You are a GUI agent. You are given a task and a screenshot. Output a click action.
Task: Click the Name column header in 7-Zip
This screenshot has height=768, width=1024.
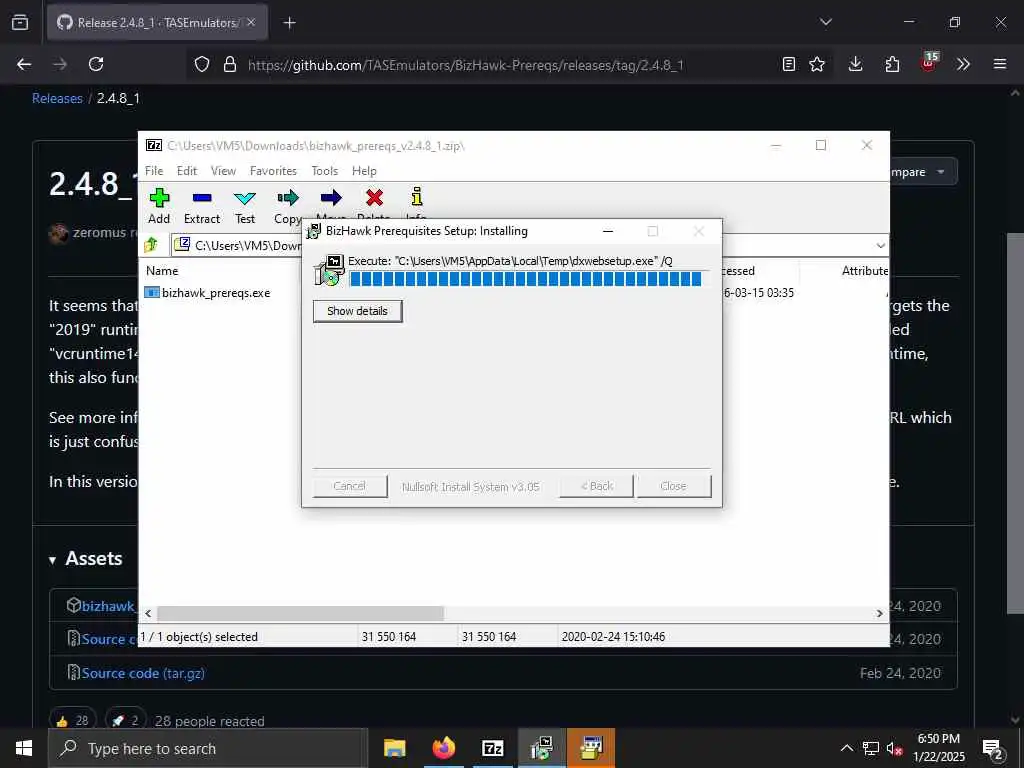162,270
